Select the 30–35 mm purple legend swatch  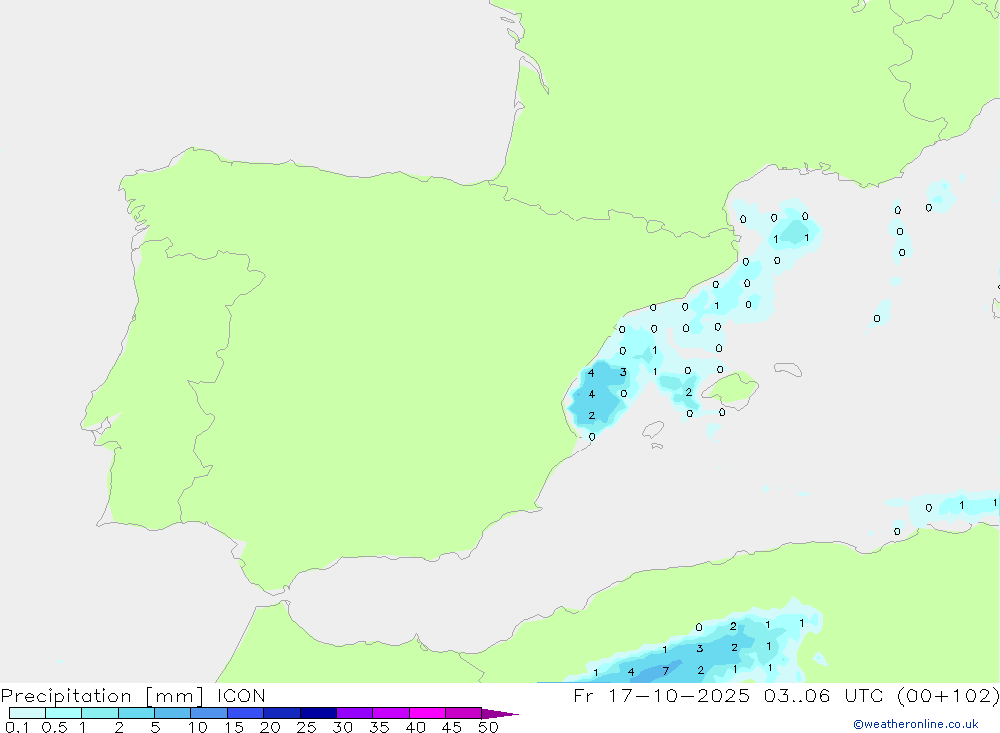coord(355,713)
